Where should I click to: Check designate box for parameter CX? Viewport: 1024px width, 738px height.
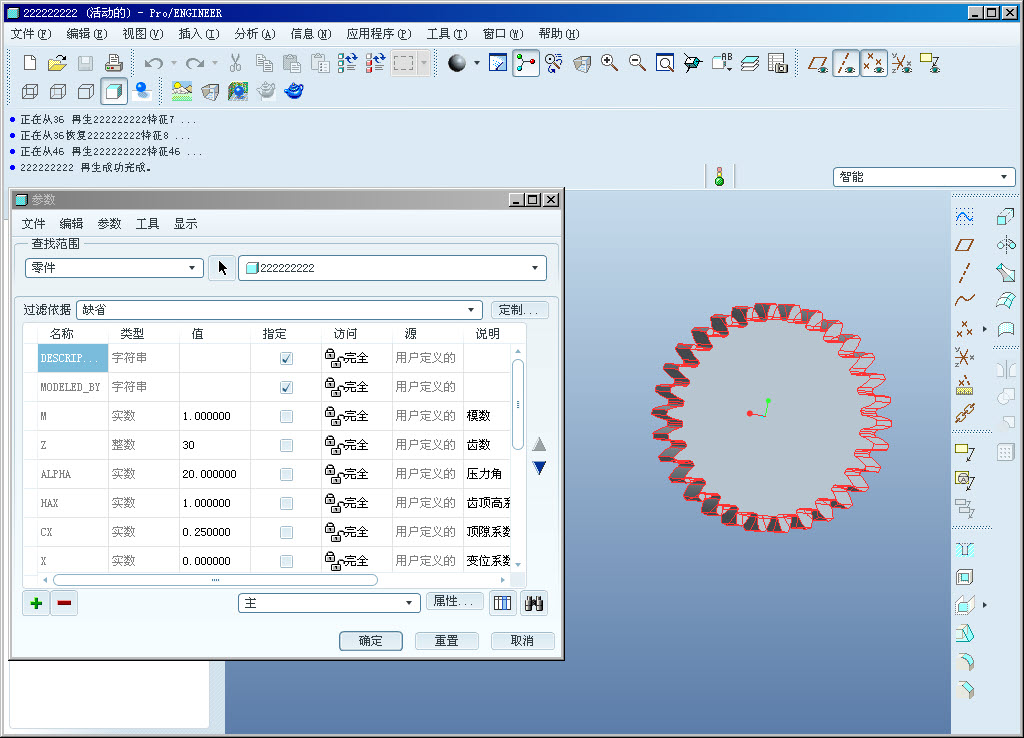click(x=286, y=532)
